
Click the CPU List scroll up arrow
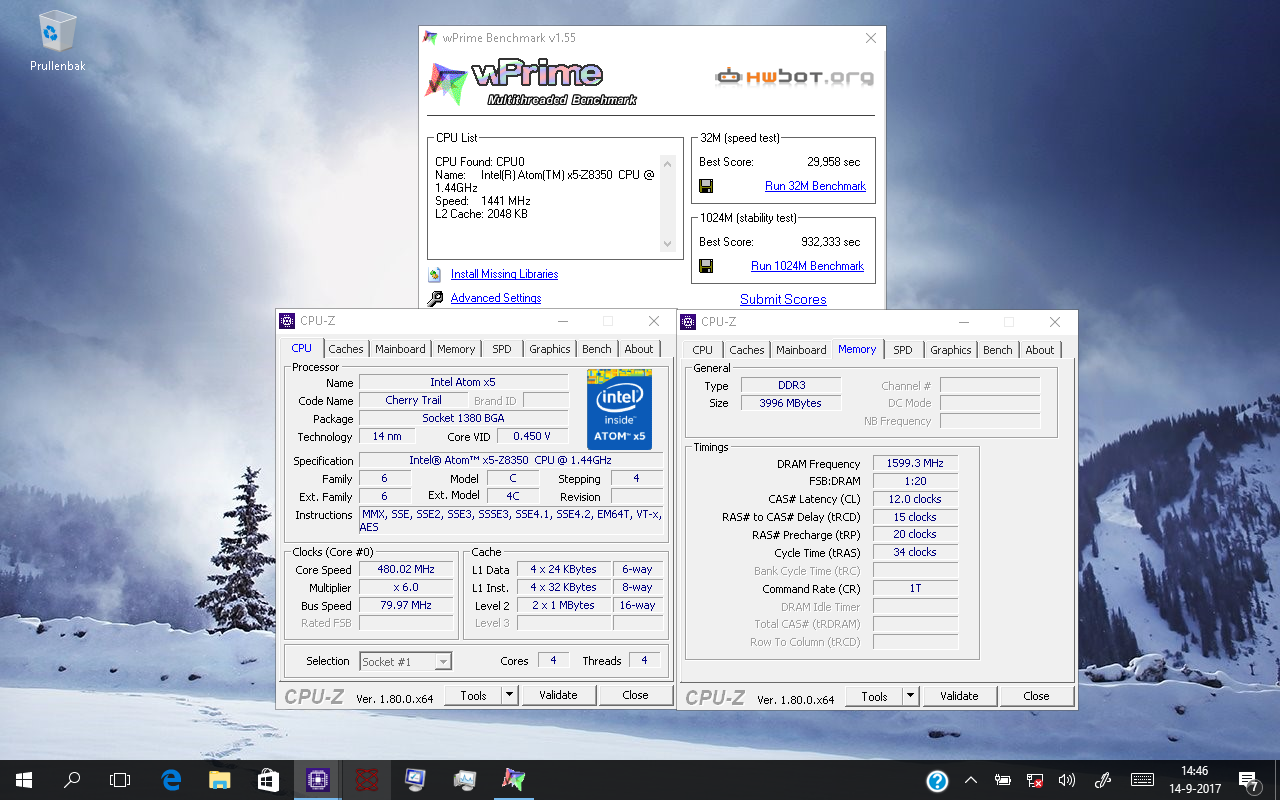[668, 162]
